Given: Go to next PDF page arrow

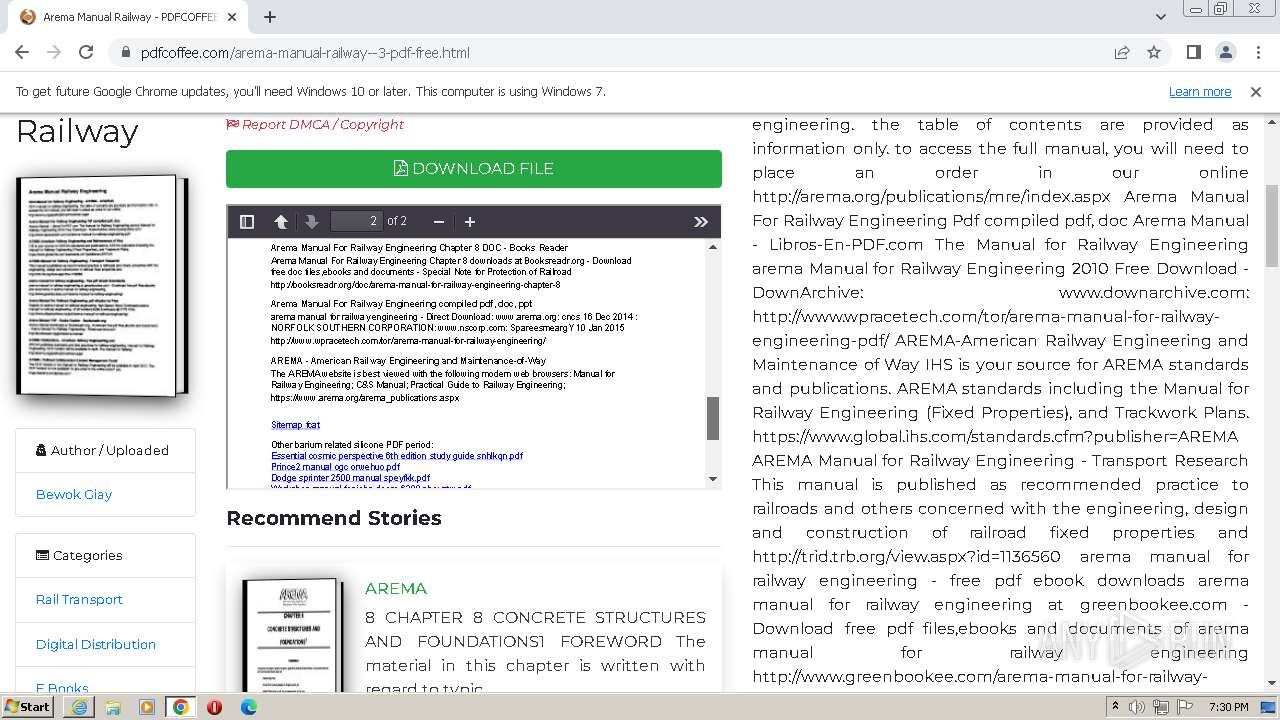Looking at the screenshot, I should (311, 221).
